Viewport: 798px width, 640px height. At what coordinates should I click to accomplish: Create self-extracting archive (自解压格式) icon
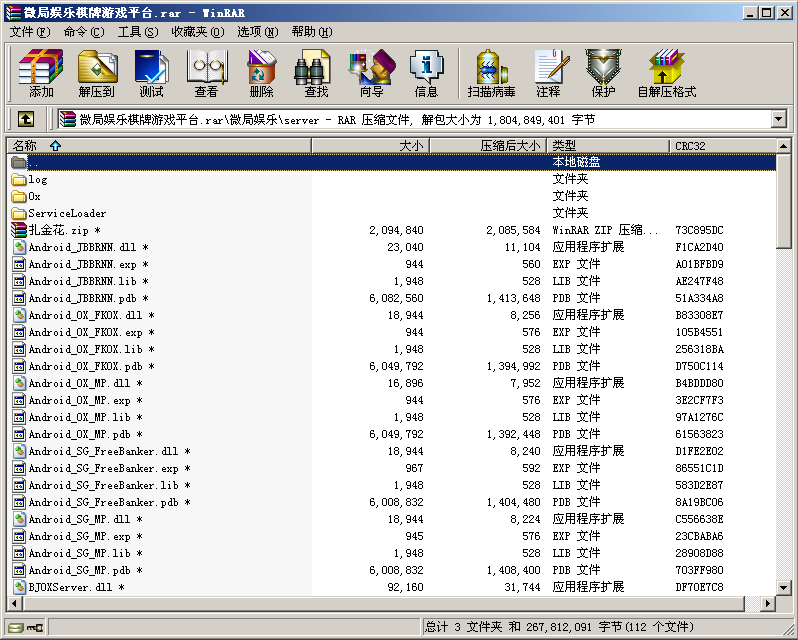click(666, 72)
